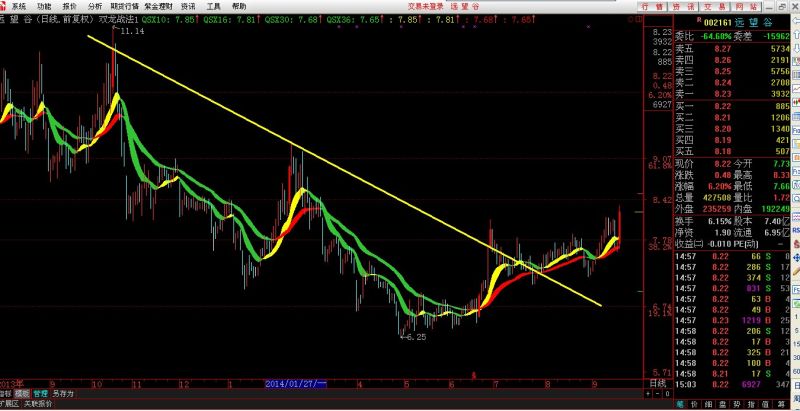Open the 分析 menu
The width and height of the screenshot is (800, 411).
tap(95, 6)
